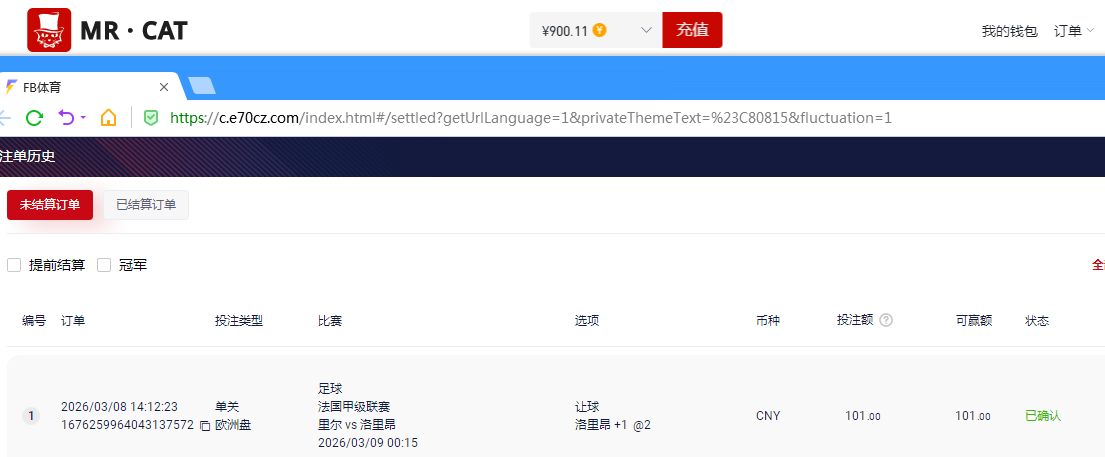Click the 注单历史 page heading
Image resolution: width=1105 pixels, height=457 pixels.
[x=27, y=157]
